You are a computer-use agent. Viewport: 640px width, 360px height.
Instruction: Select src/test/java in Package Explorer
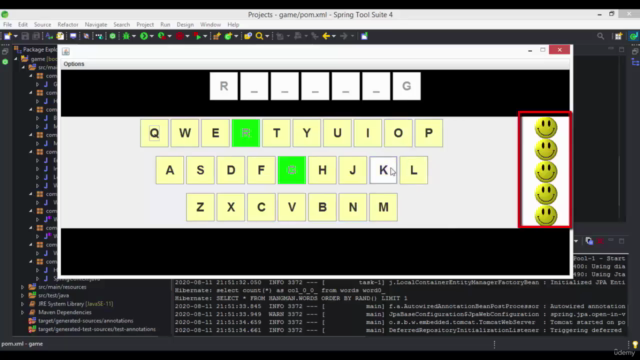(x=53, y=296)
